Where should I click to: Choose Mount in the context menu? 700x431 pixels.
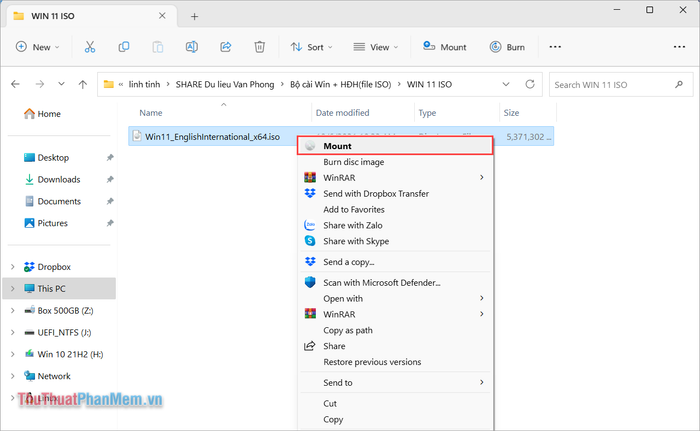point(396,146)
